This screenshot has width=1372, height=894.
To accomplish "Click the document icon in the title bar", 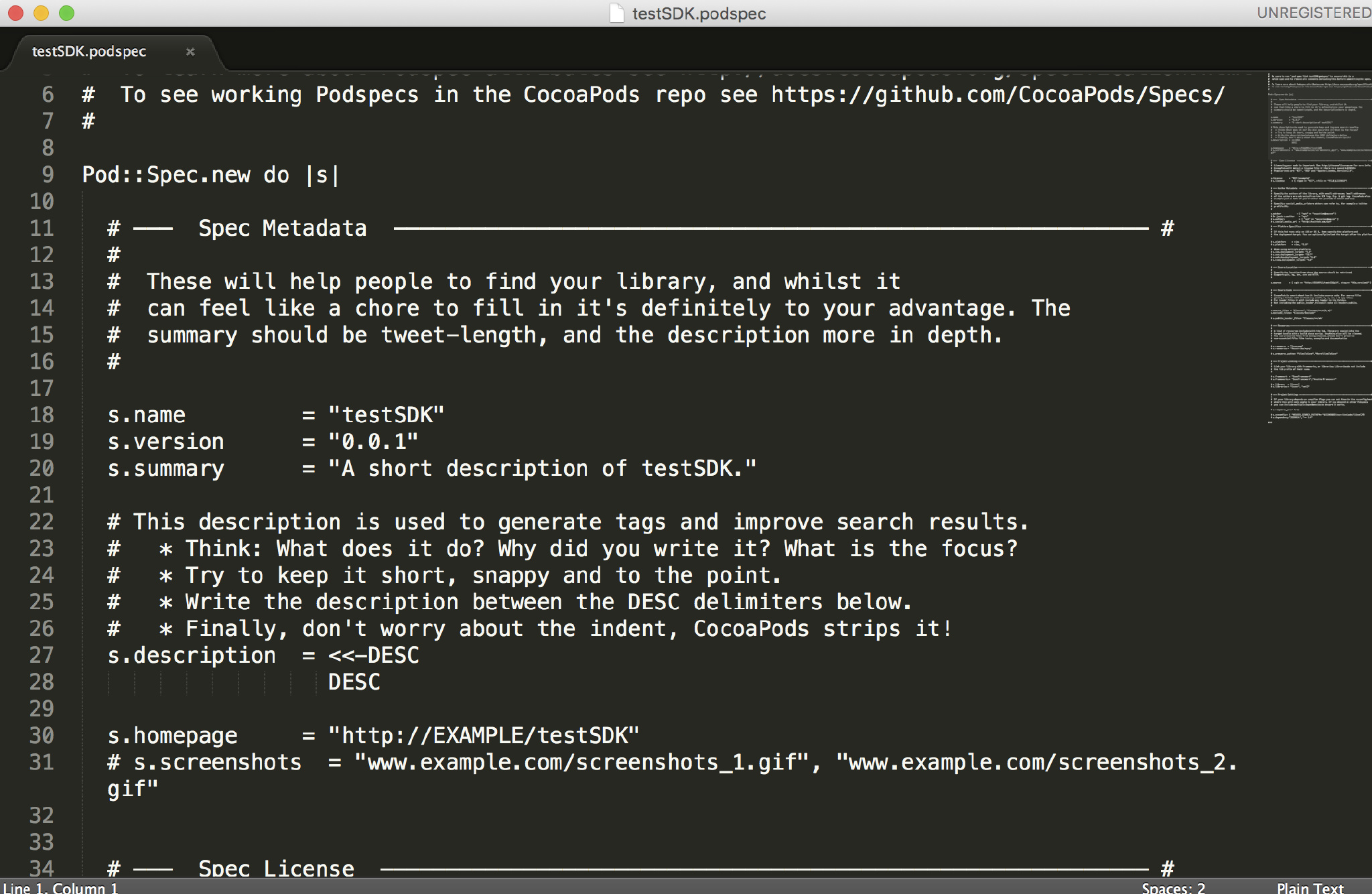I will tap(617, 13).
